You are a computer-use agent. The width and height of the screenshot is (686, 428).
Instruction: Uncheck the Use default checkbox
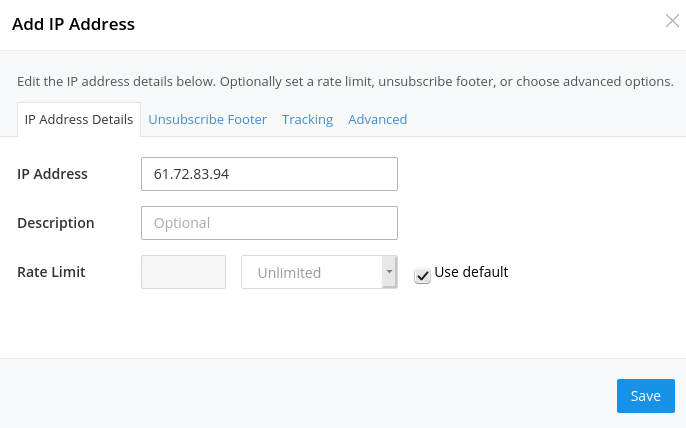pyautogui.click(x=422, y=275)
